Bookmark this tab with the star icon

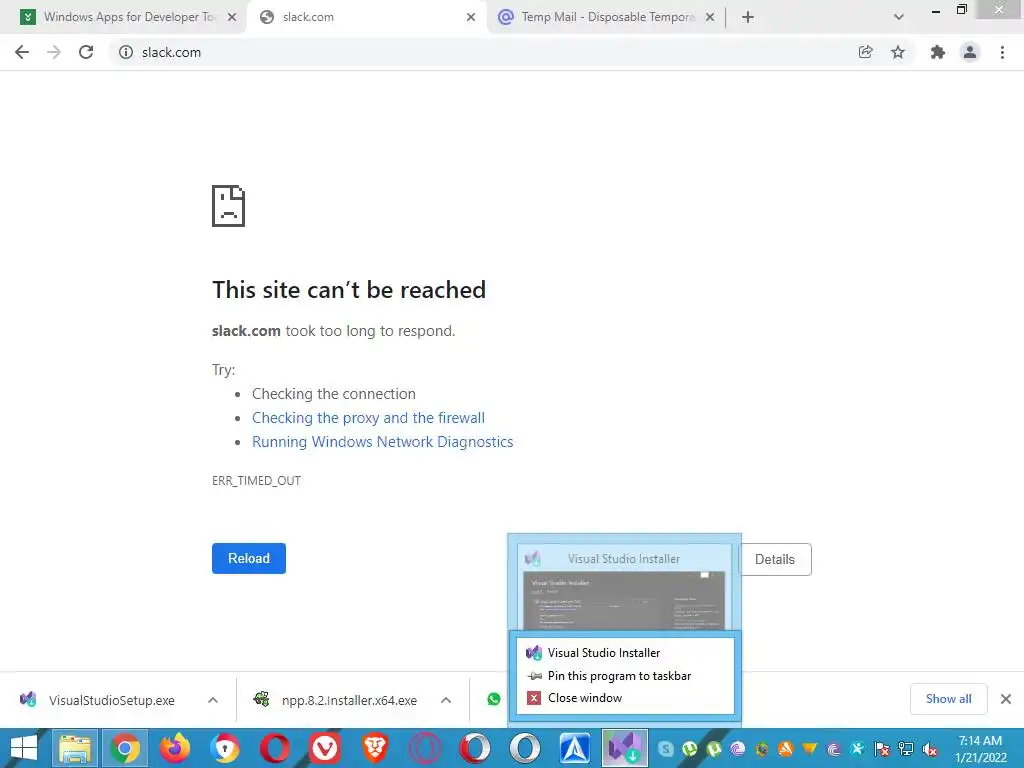[898, 52]
